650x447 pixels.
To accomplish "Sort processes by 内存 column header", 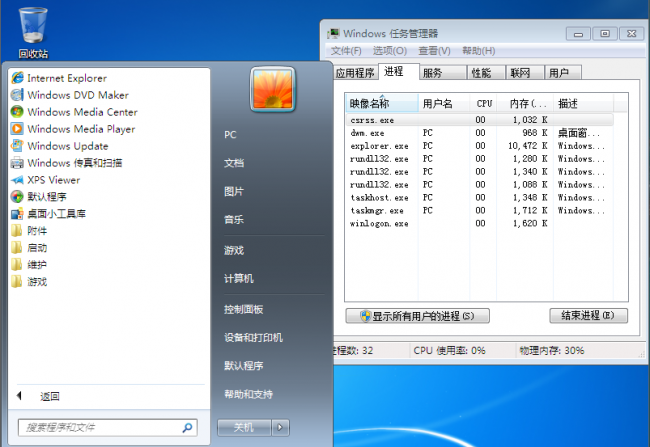I will point(525,103).
